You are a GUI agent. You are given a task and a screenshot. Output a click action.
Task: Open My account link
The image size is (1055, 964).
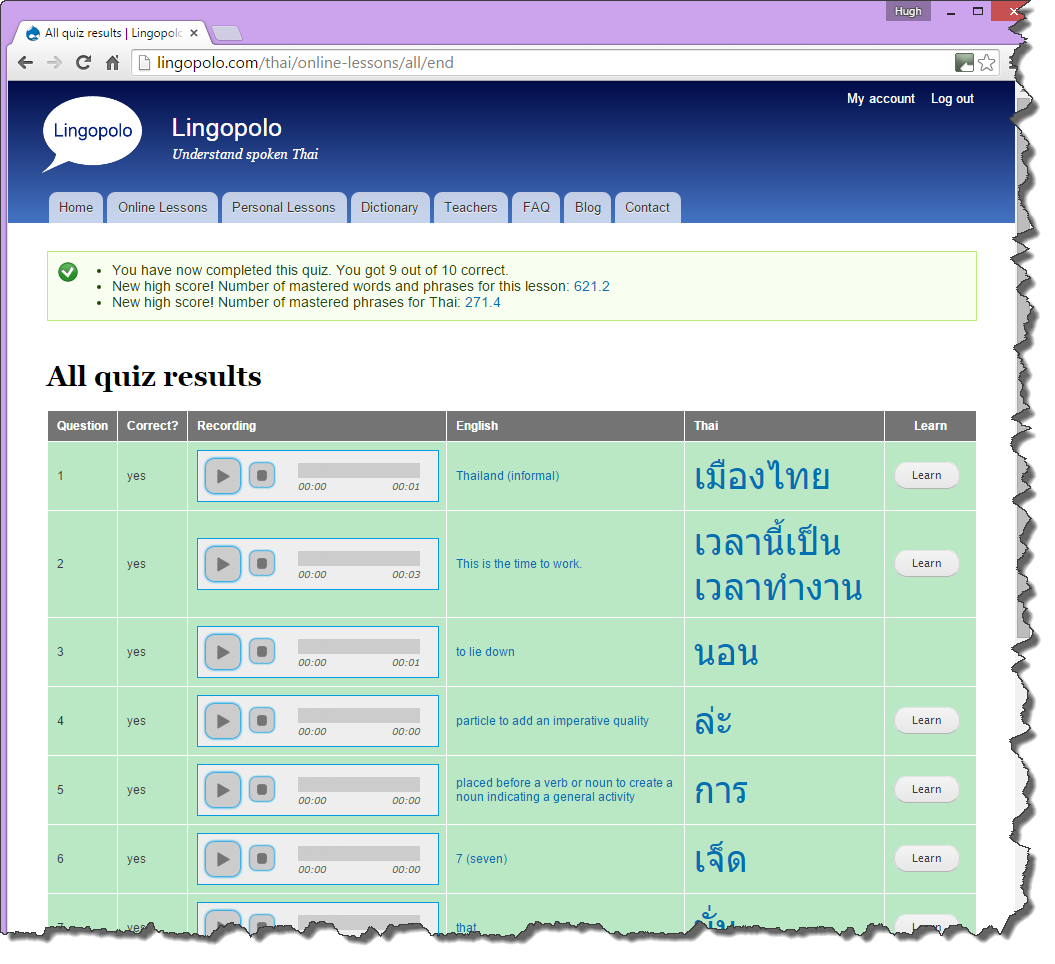[x=881, y=98]
